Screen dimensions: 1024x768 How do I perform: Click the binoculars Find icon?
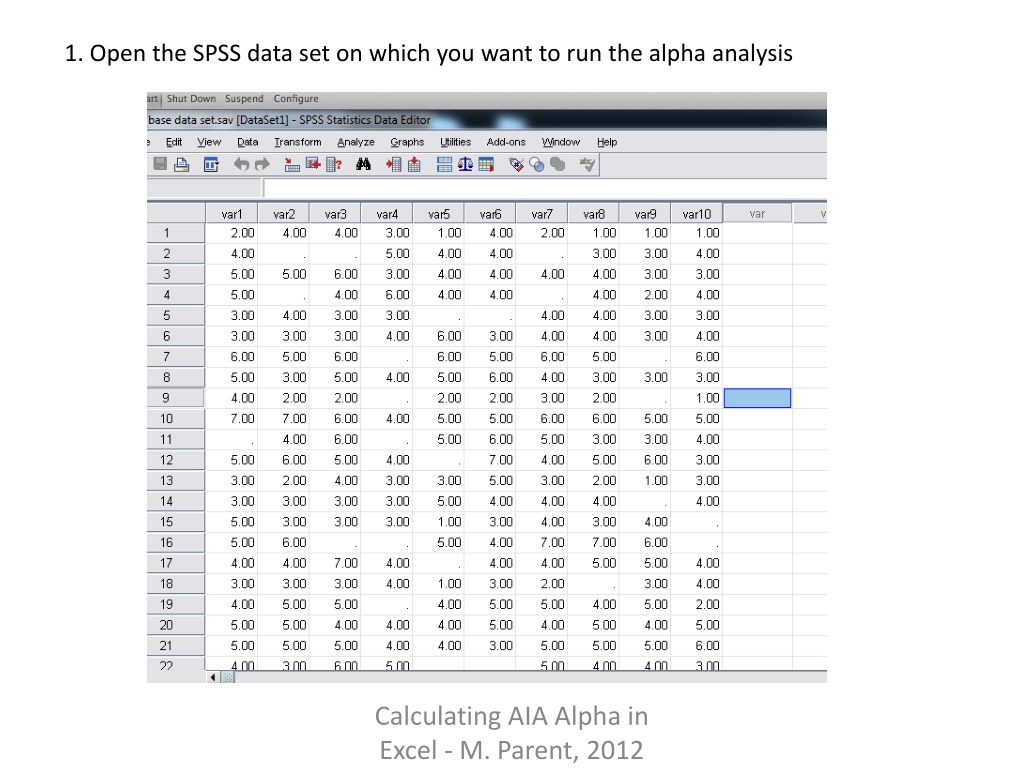pos(363,165)
